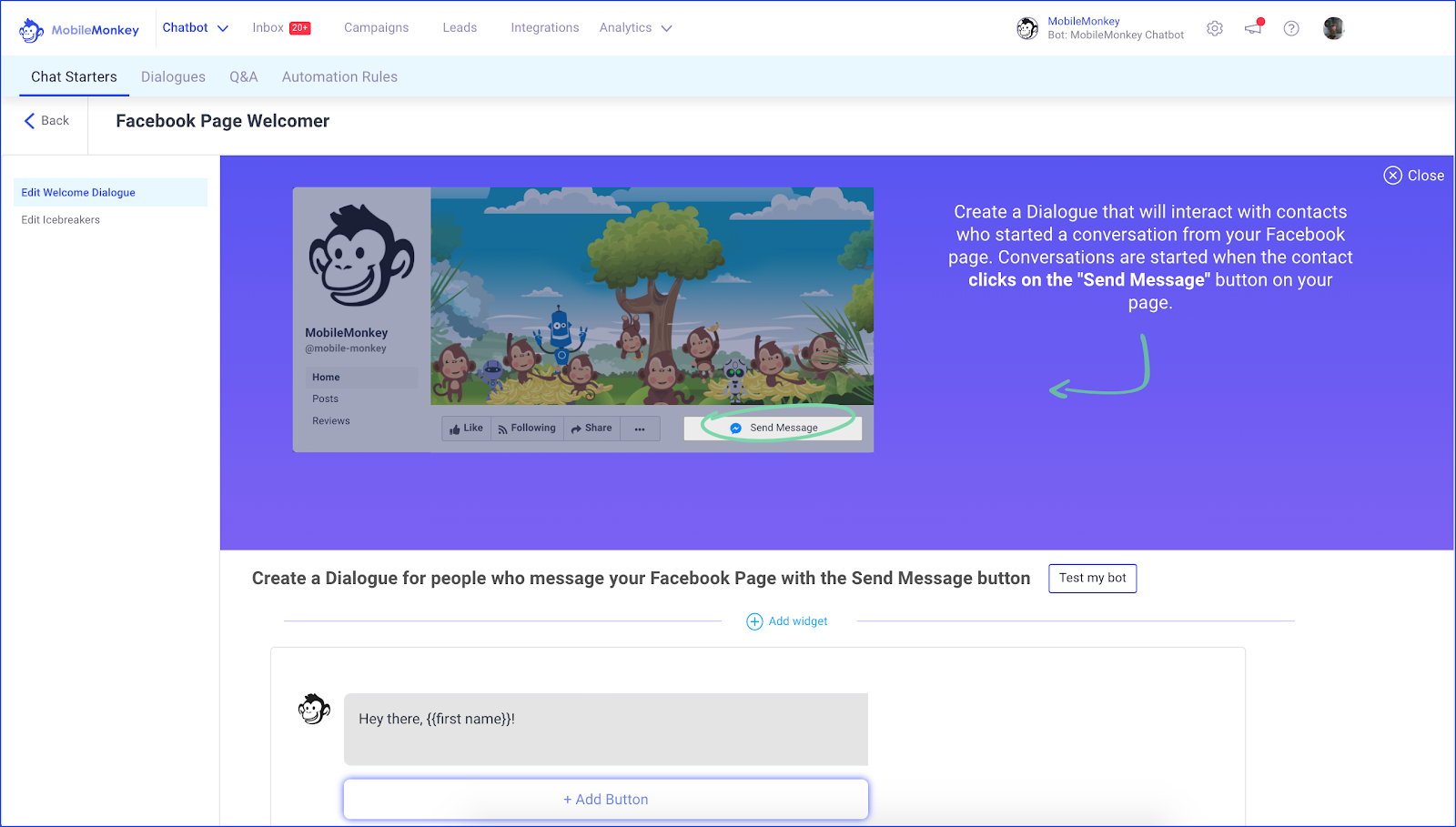This screenshot has height=827, width=1456.
Task: Switch to the Automation Rules tab
Action: pyautogui.click(x=339, y=77)
